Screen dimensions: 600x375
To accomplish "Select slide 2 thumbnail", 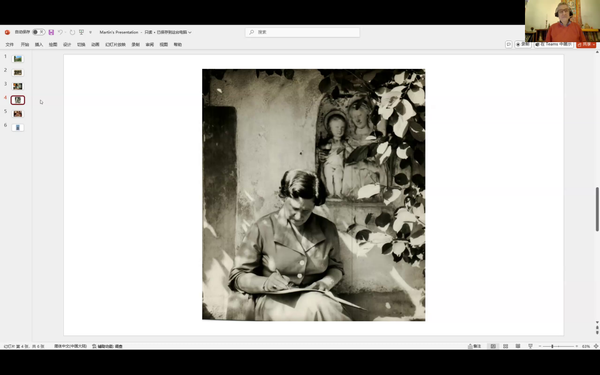I will click(18, 72).
